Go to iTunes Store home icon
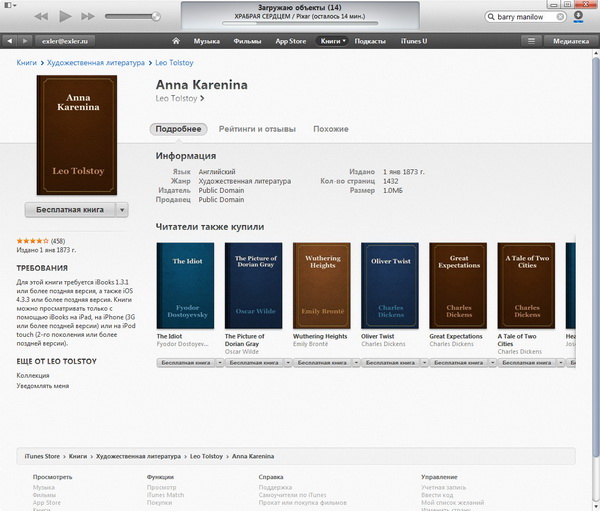The image size is (600, 511). click(176, 41)
